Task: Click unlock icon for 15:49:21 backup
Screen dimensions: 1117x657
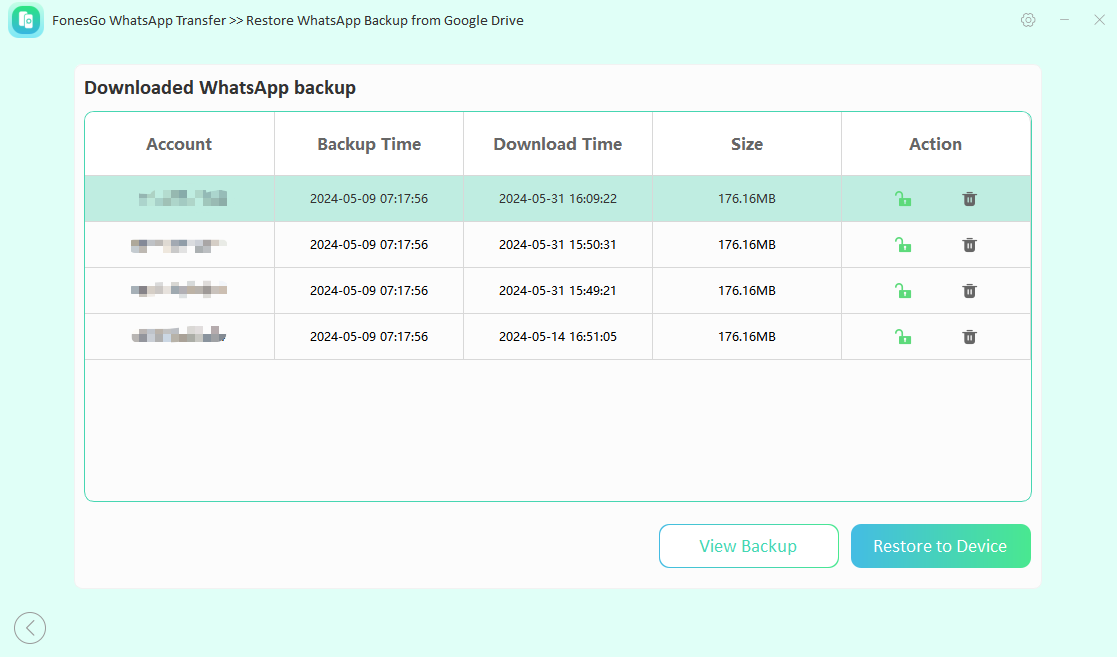Action: [x=903, y=291]
